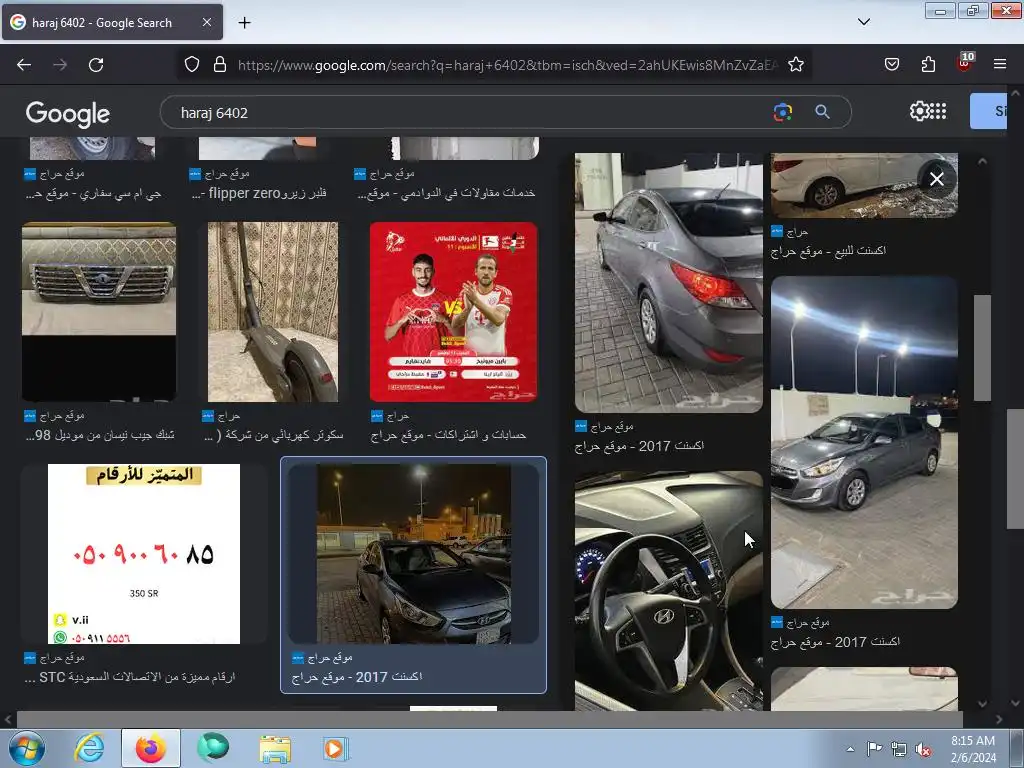Screen dimensions: 1024x768
Task: Open the electric scooter image result
Action: pos(273,312)
